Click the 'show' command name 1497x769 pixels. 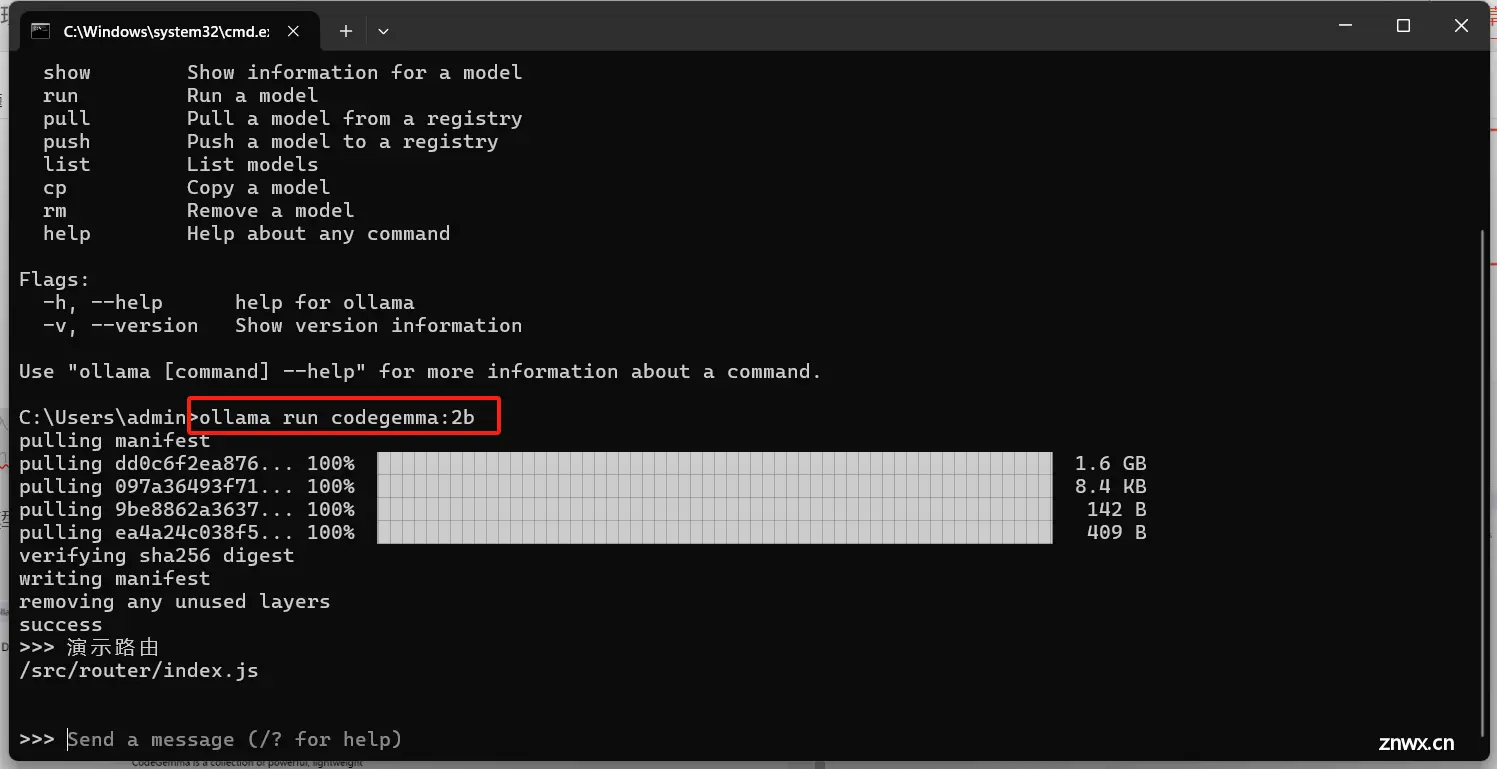point(67,72)
